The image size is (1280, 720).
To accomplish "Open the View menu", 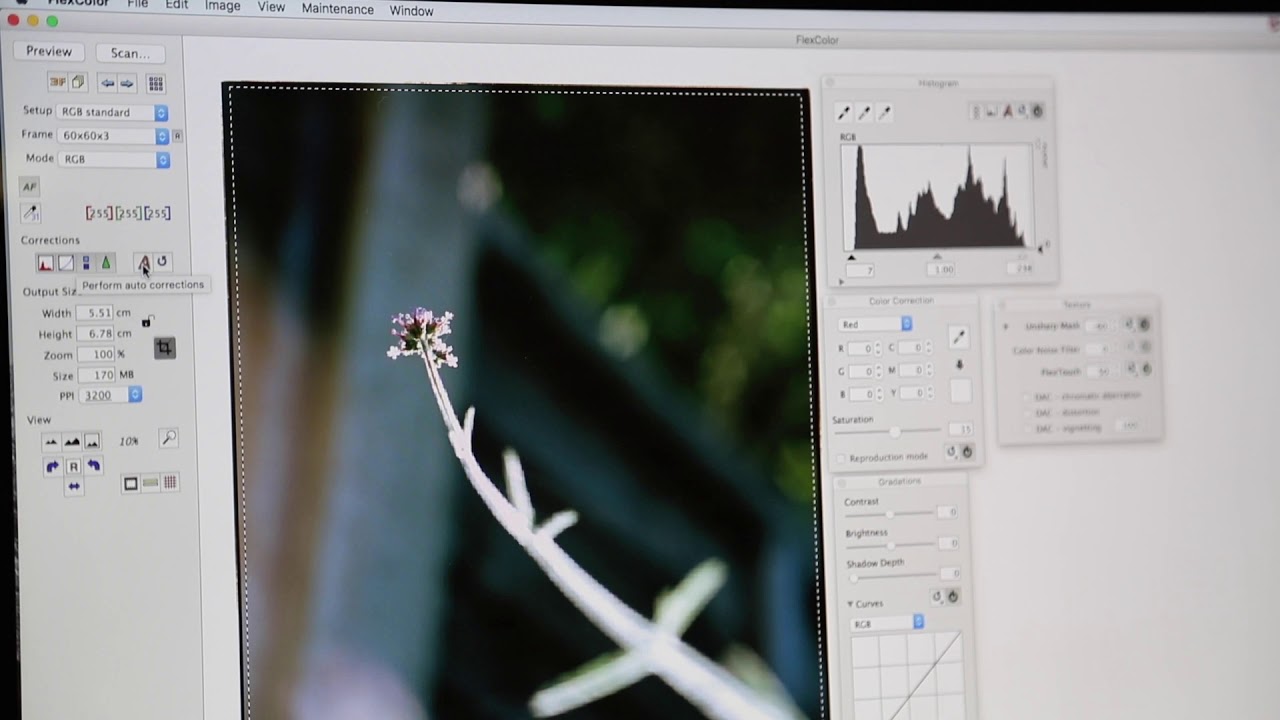I will (271, 7).
